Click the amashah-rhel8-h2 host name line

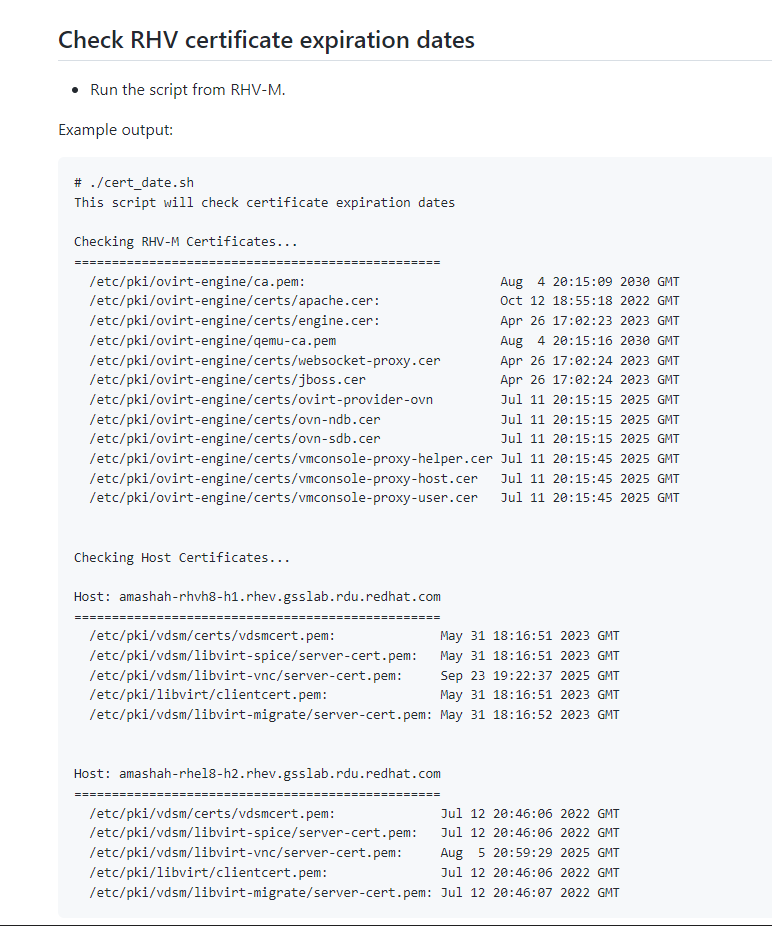point(257,774)
